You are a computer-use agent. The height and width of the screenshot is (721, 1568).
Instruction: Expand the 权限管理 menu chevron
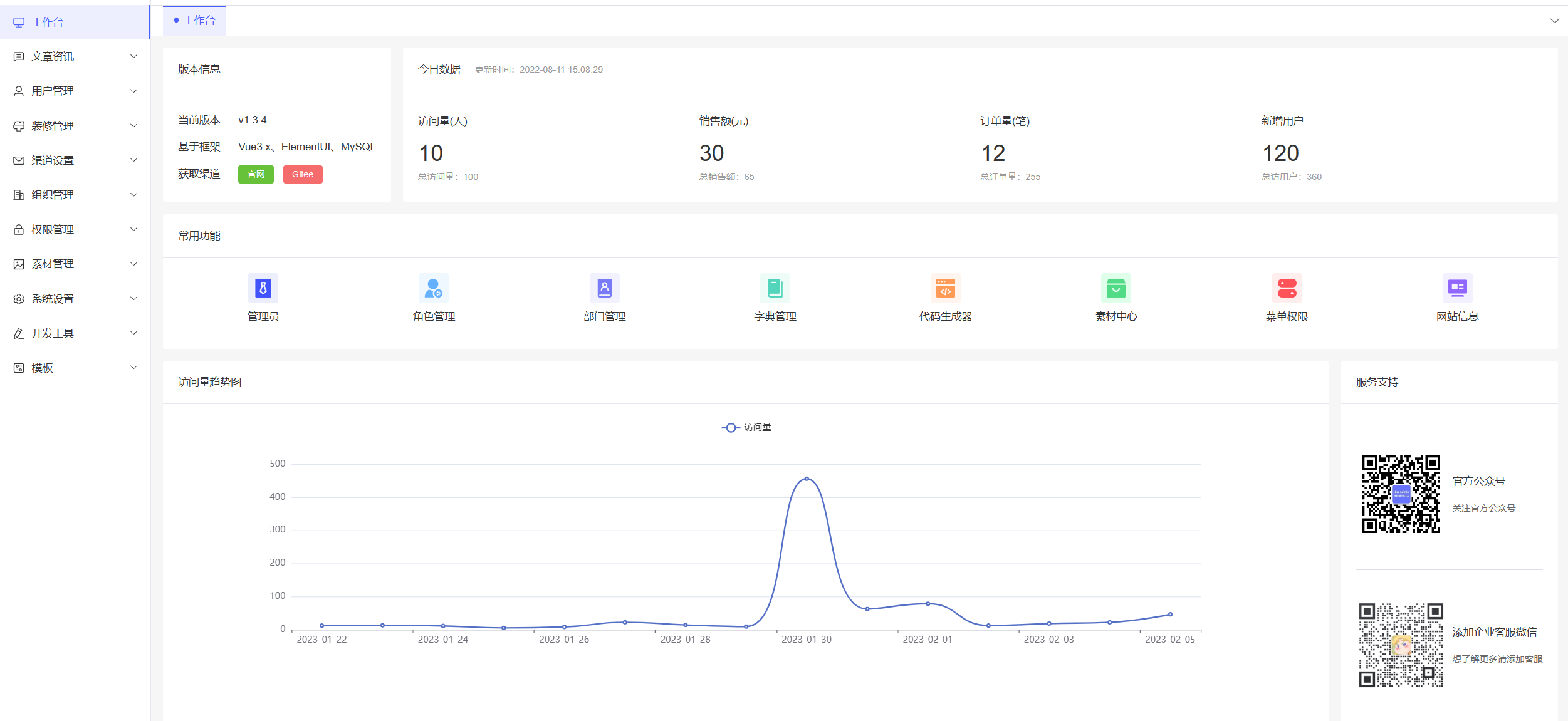[x=133, y=229]
